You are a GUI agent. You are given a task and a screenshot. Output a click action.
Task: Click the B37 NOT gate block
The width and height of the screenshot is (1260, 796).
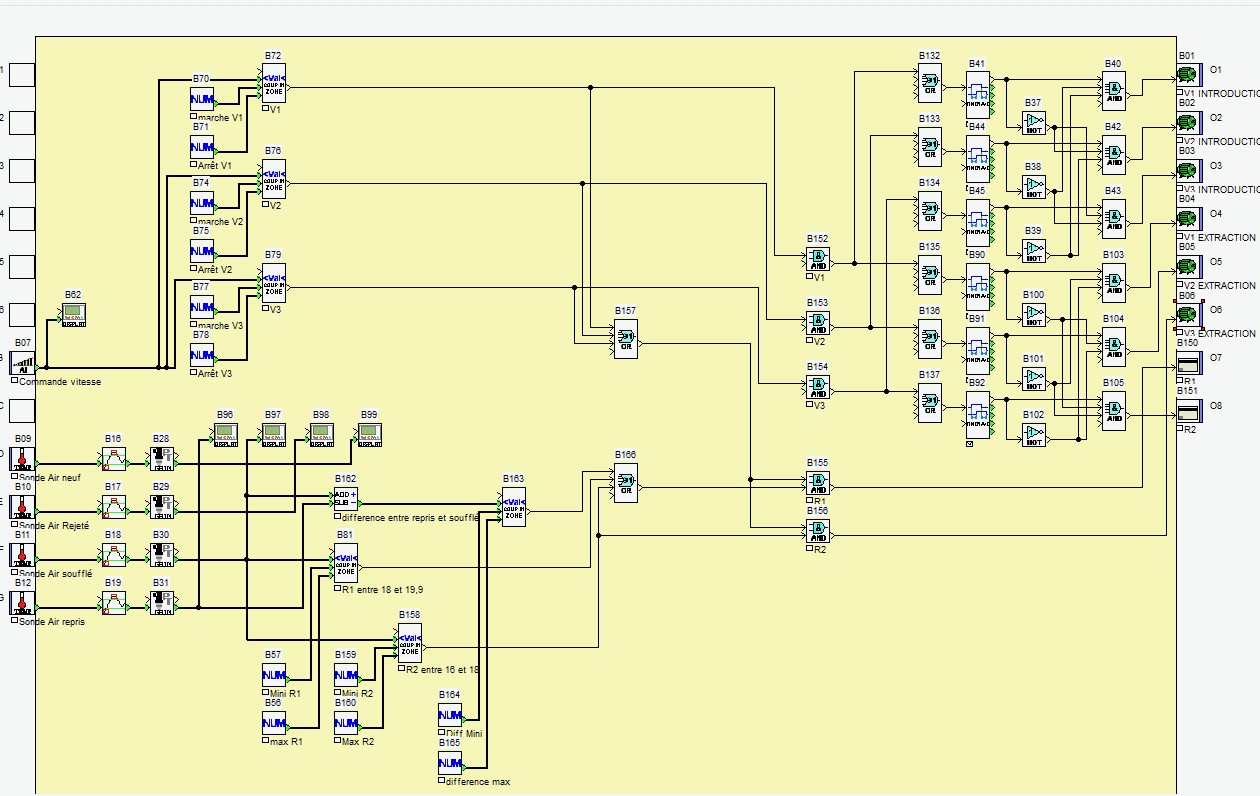point(1034,123)
